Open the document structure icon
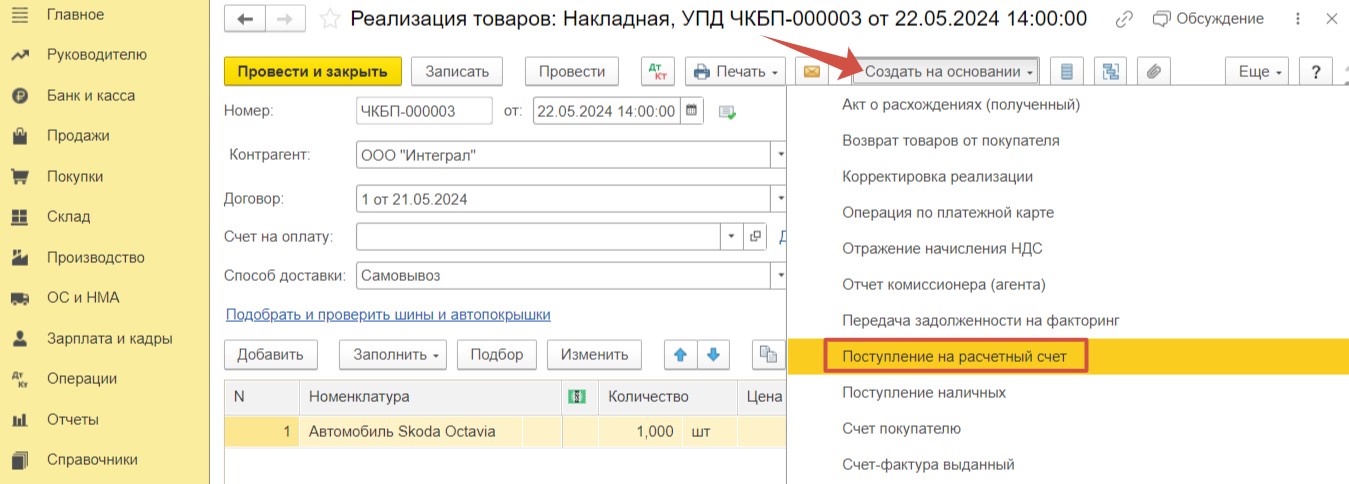Viewport: 1349px width, 484px height. pyautogui.click(x=1110, y=72)
